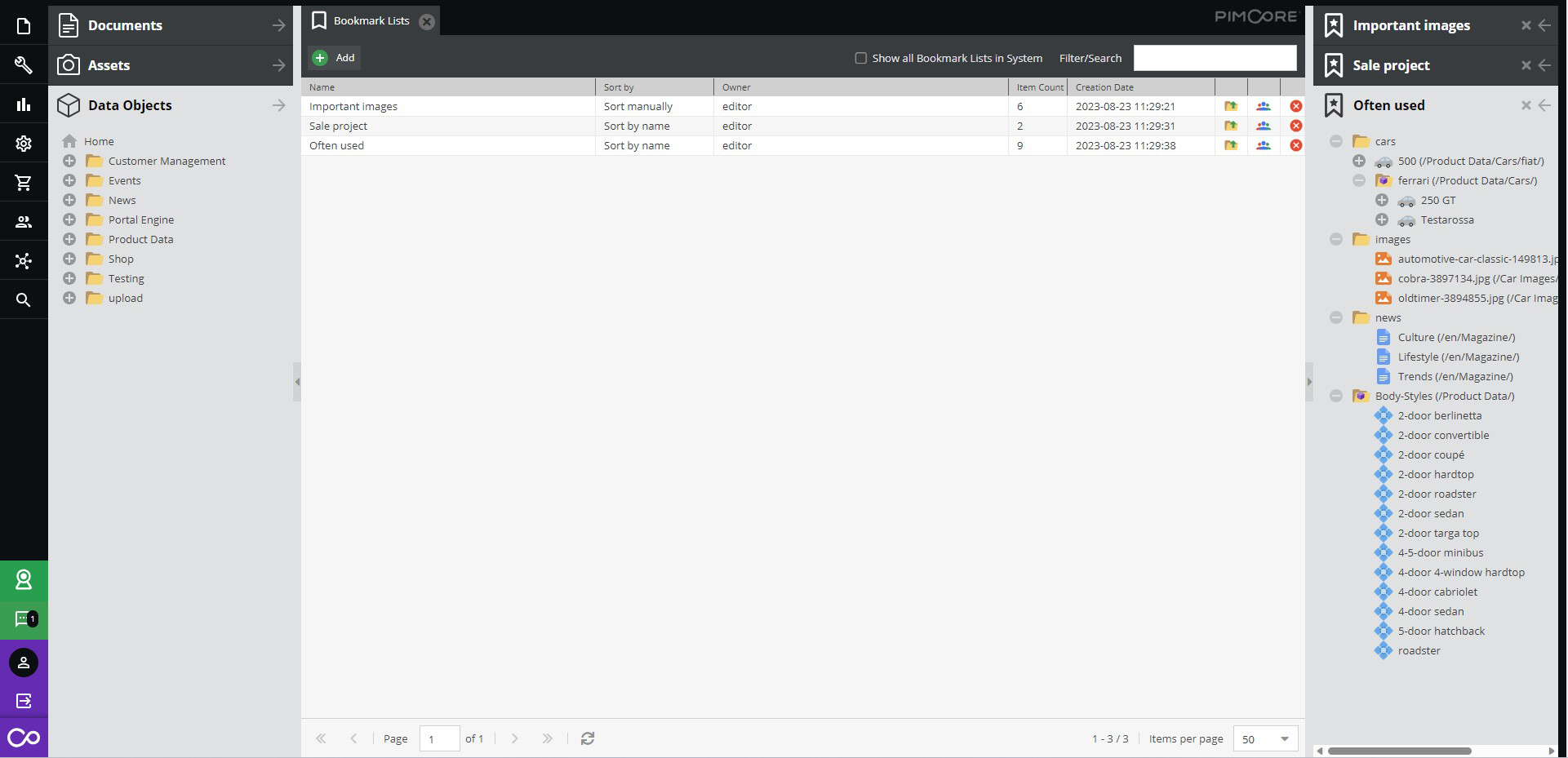Click the share users icon for Important images row
The image size is (1568, 758).
(1264, 106)
